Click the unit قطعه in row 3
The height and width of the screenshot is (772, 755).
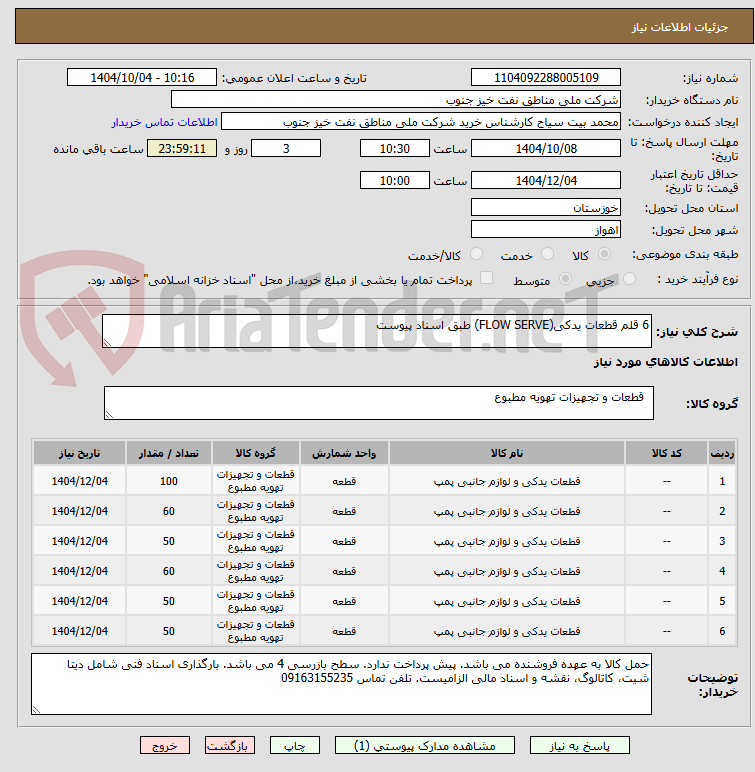point(344,541)
